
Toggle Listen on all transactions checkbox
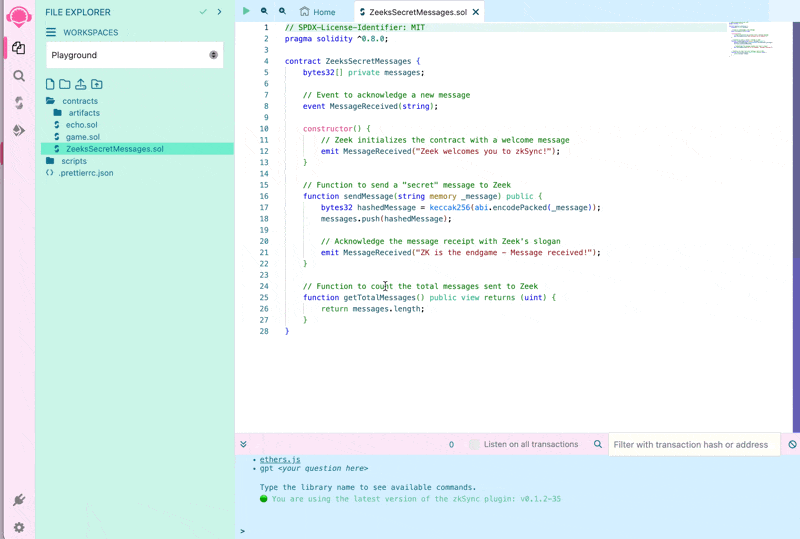(x=474, y=445)
